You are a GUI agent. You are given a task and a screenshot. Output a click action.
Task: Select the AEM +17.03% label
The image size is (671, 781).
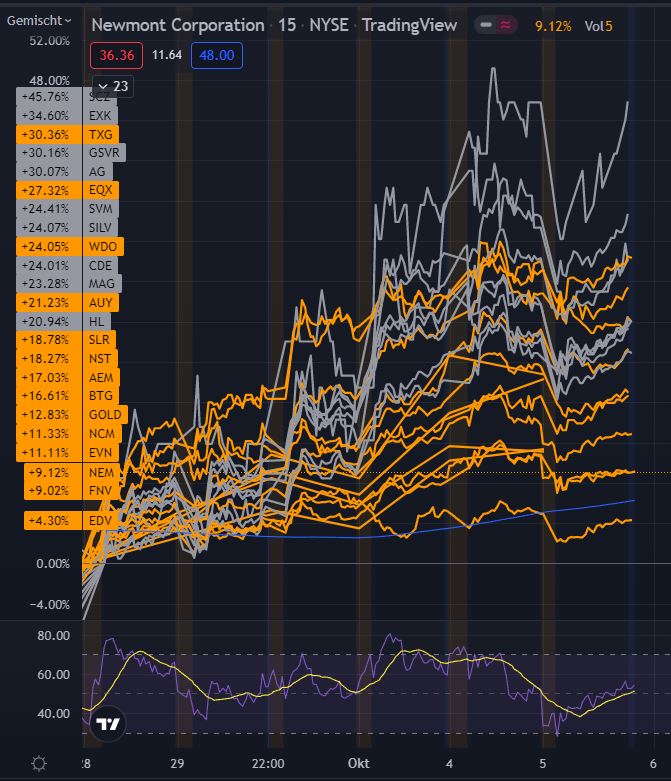click(x=68, y=378)
